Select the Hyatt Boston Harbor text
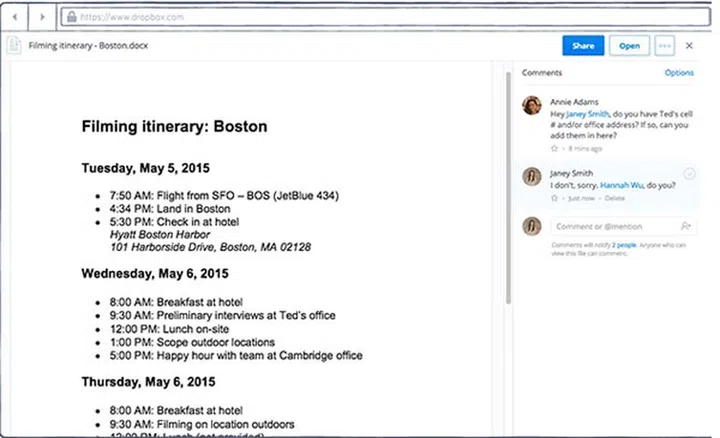Screen dimensions: 720x438 pos(160,235)
